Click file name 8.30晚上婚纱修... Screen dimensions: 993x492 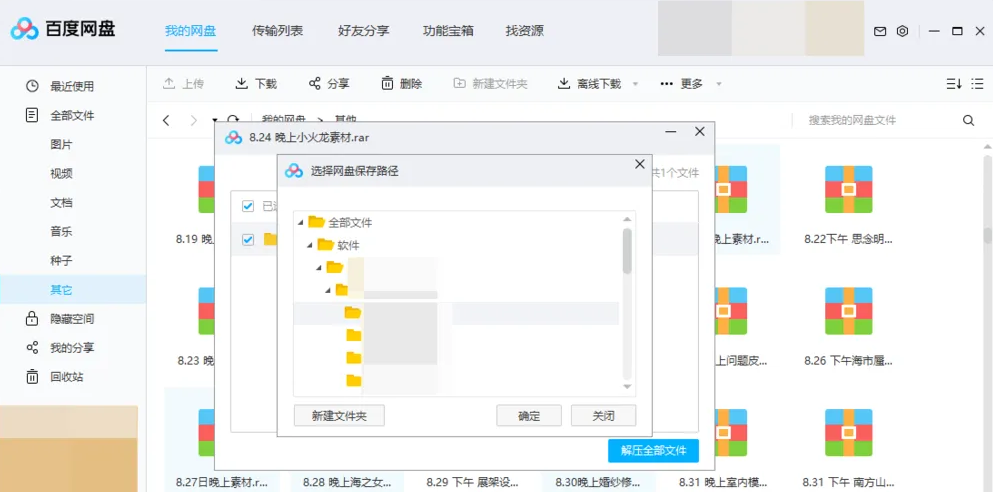(x=598, y=483)
